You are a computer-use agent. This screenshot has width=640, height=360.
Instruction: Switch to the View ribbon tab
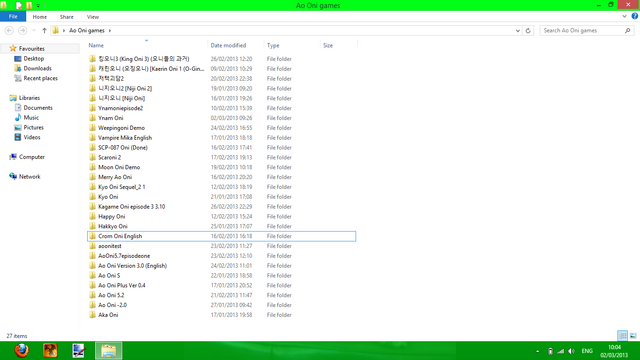click(x=93, y=17)
